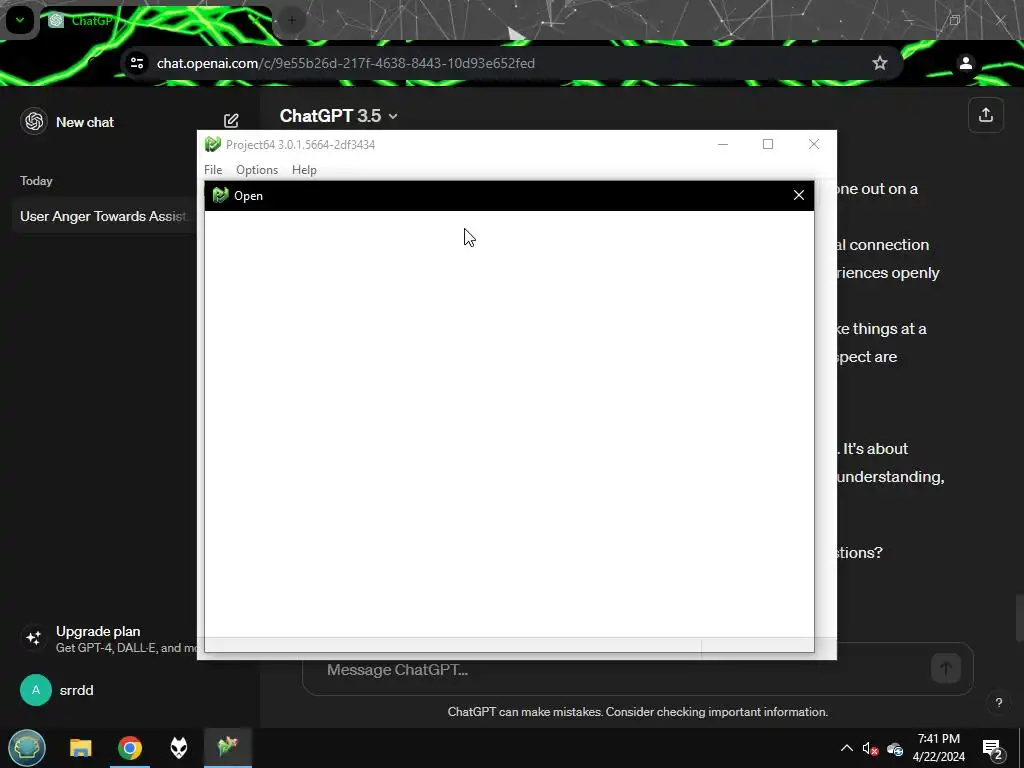1024x768 pixels.
Task: Click the share chat upload icon
Action: pyautogui.click(x=985, y=115)
